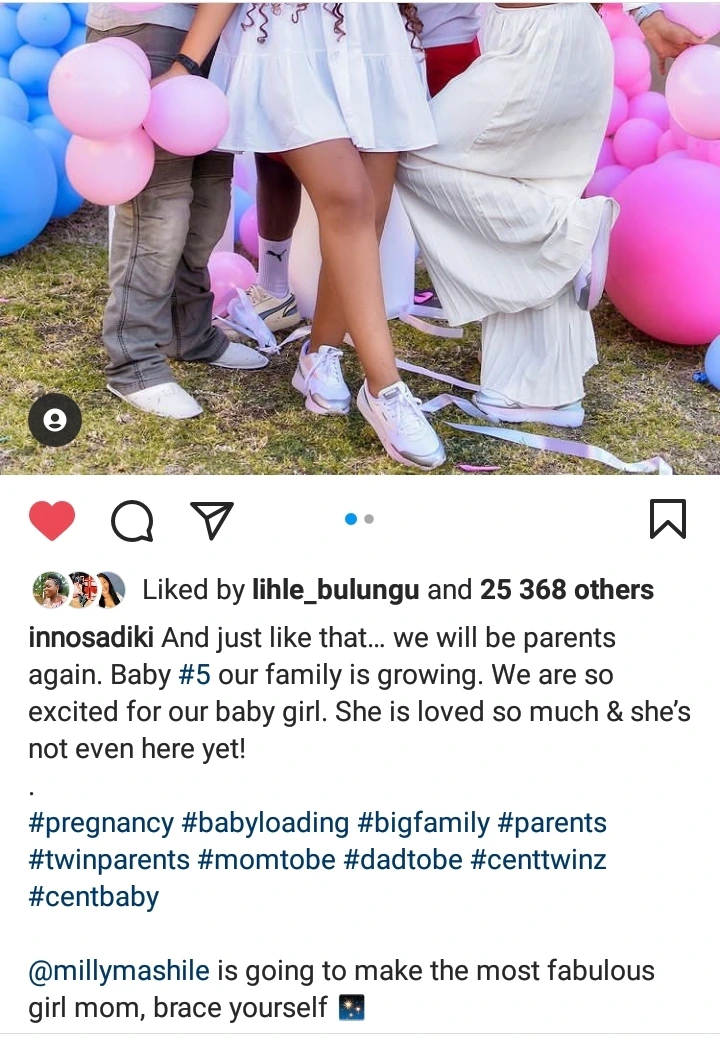Screen dimensions: 720x1038
Task: Tap the #5 hashtag in caption
Action: (x=195, y=675)
